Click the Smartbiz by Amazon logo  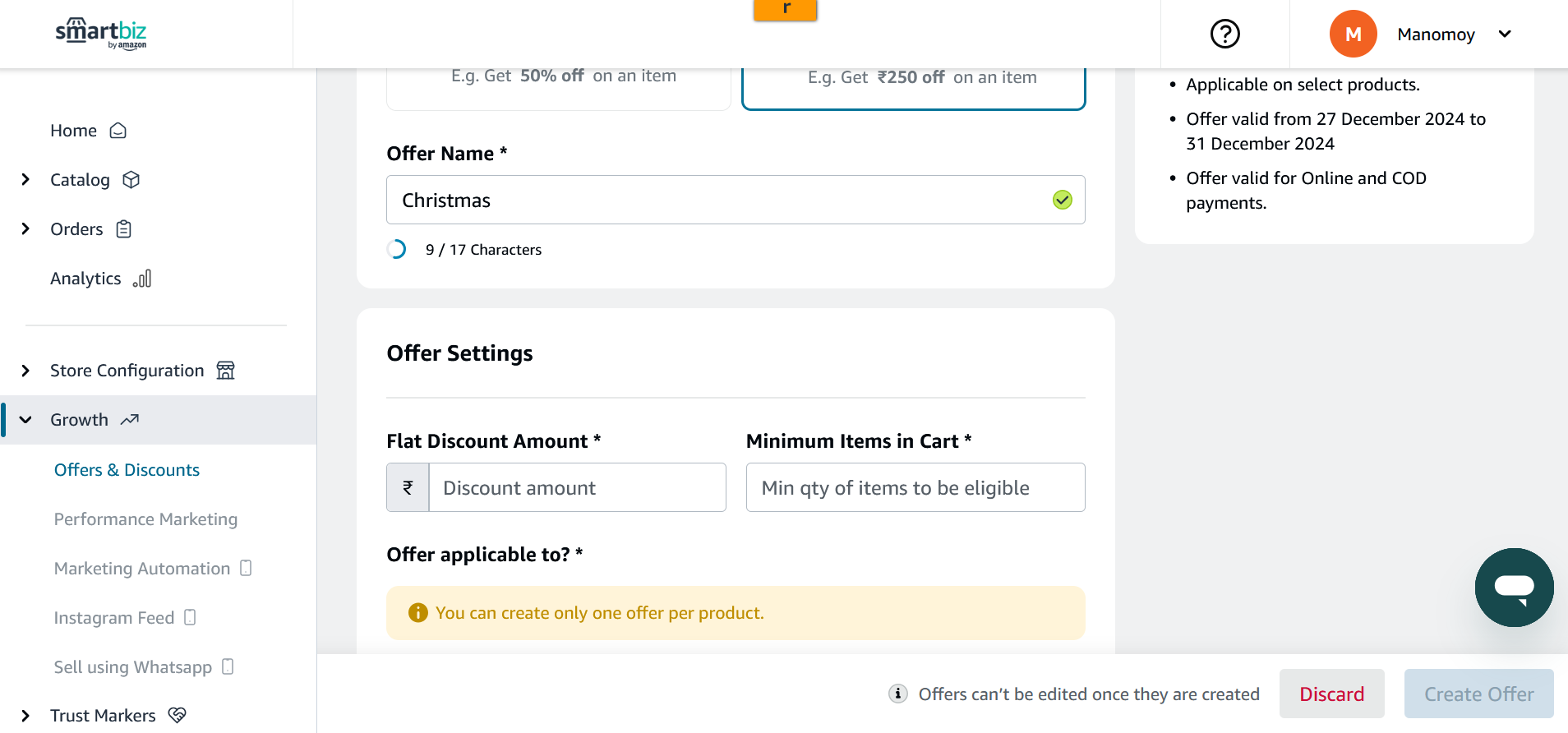coord(101,34)
